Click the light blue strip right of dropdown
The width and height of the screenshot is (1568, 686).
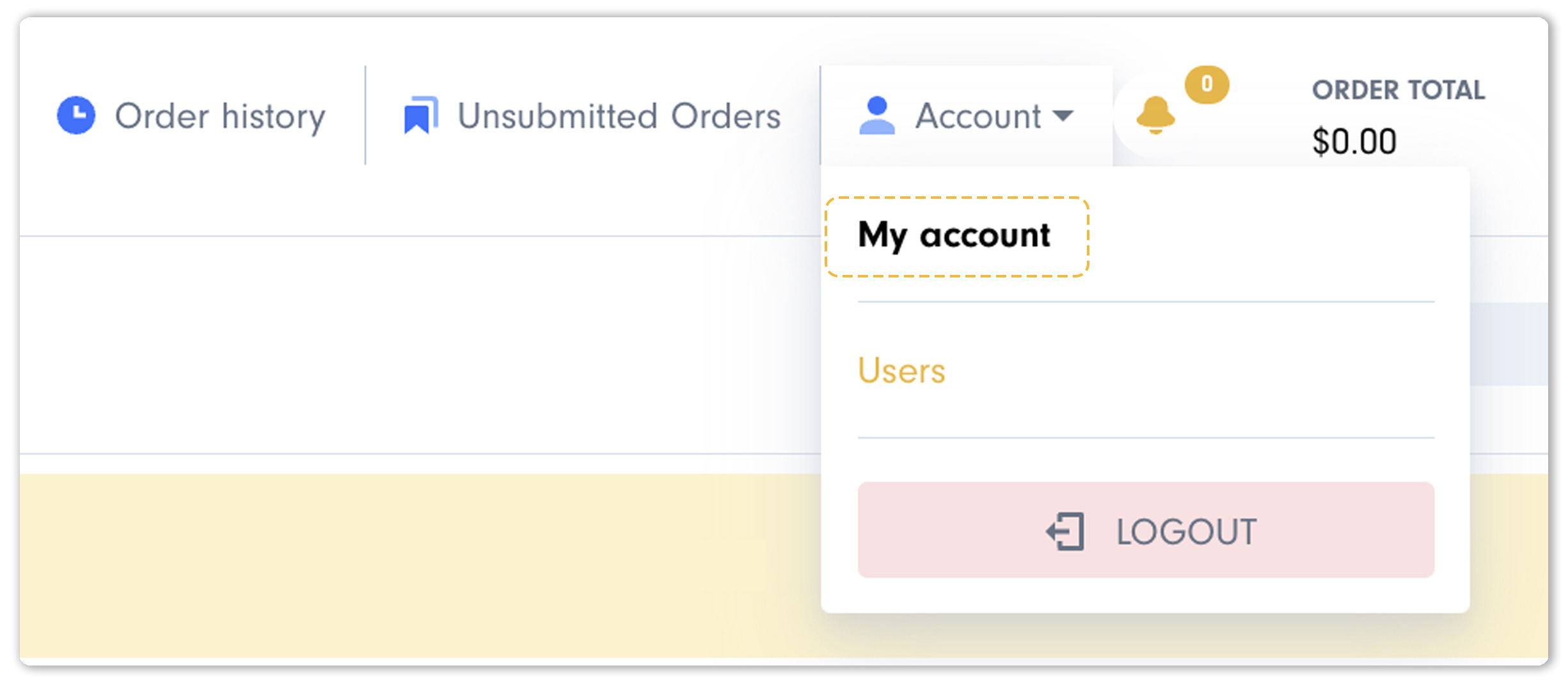click(1509, 344)
